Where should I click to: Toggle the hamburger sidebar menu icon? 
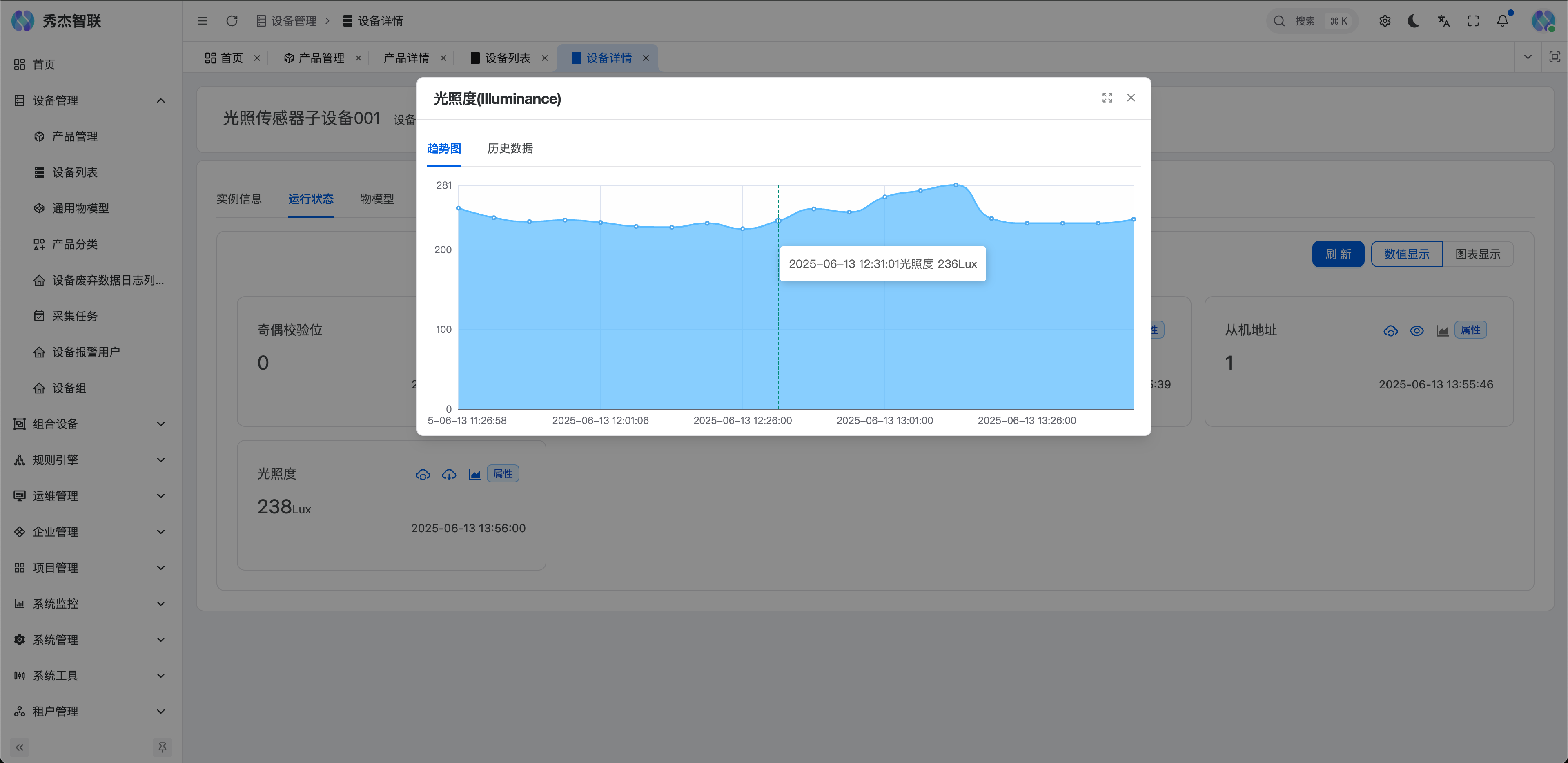(203, 21)
